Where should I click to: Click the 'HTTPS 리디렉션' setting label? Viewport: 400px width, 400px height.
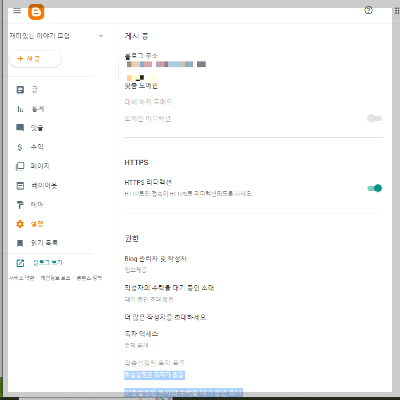[x=148, y=182]
